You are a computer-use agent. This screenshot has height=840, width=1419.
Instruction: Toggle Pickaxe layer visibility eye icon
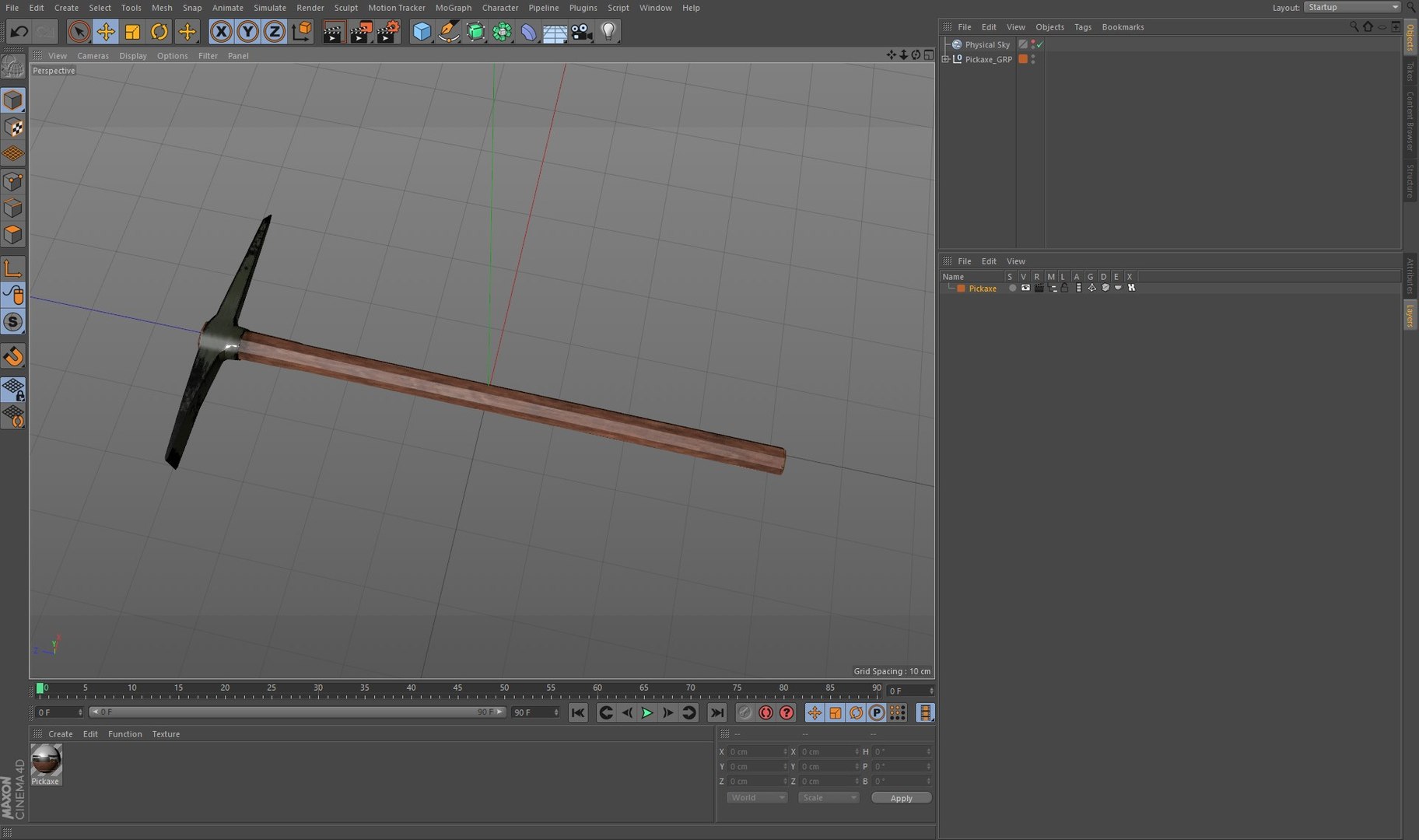tap(1025, 289)
